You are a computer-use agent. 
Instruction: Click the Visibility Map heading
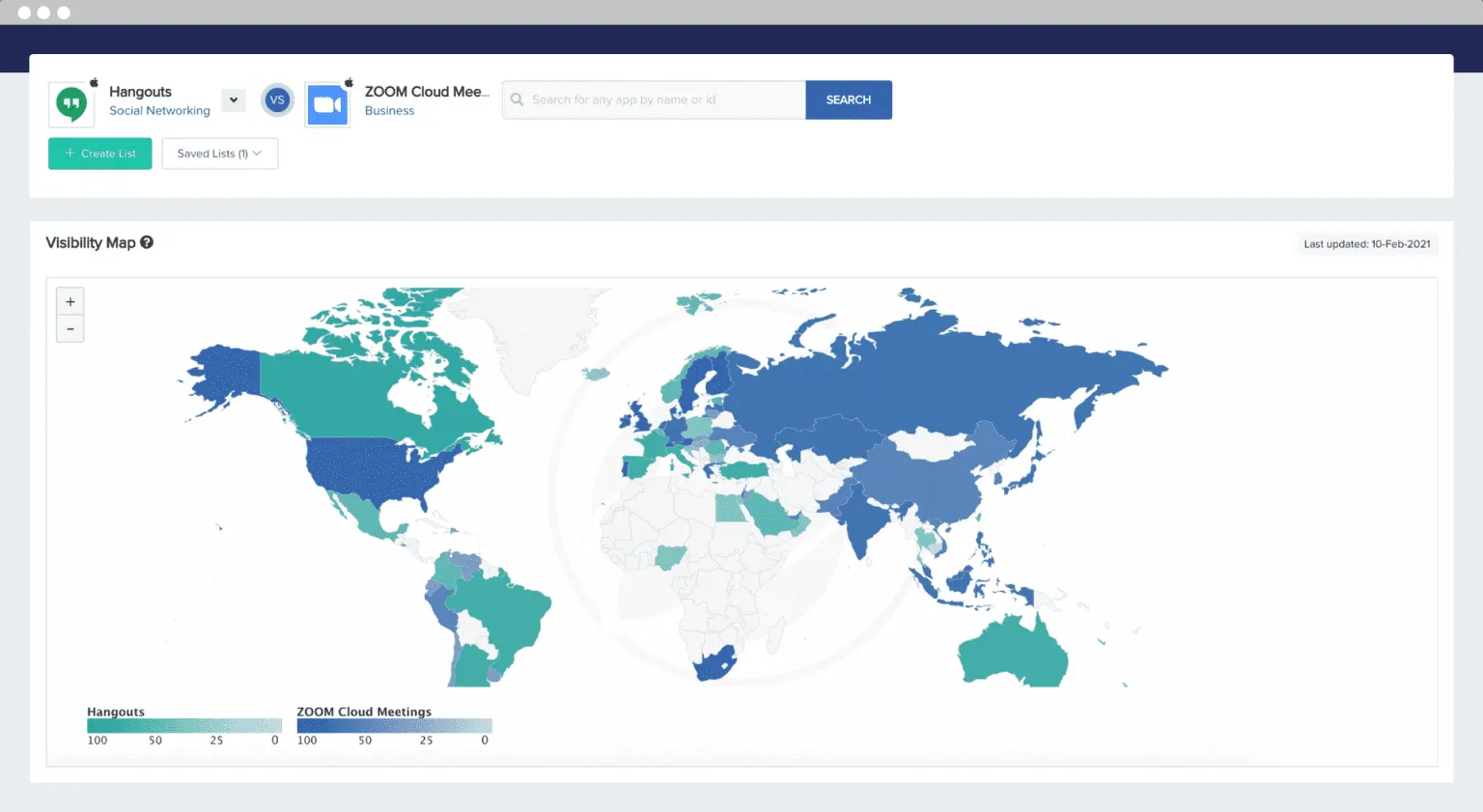point(91,242)
